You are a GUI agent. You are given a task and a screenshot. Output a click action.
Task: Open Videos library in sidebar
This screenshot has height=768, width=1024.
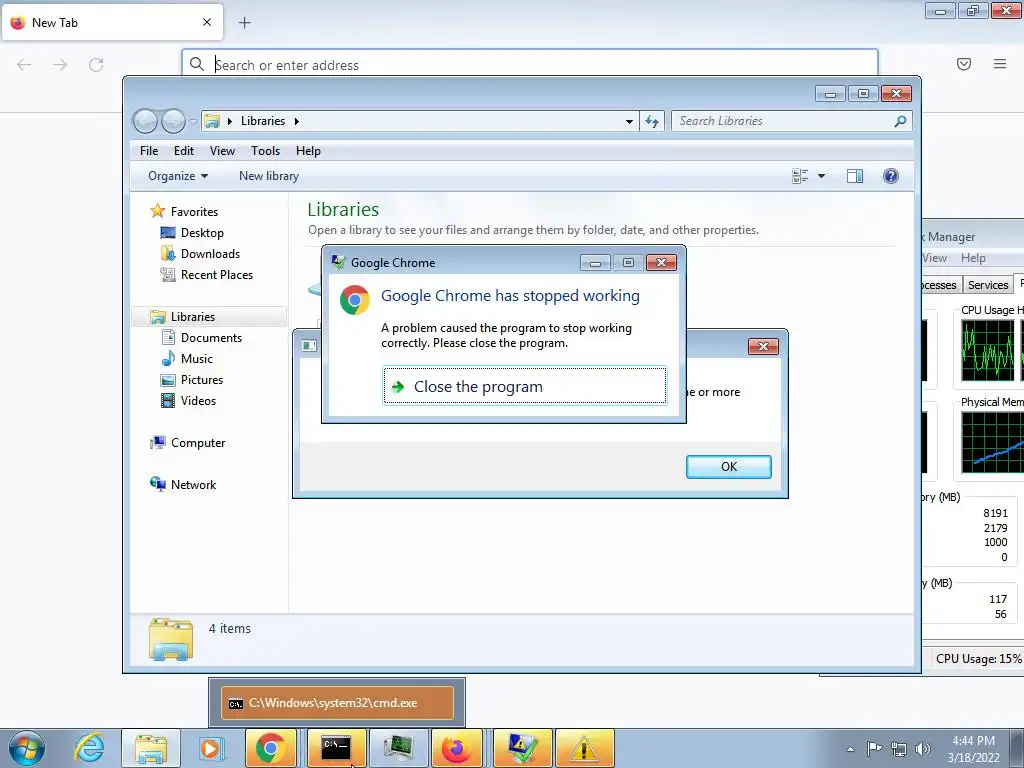(198, 400)
